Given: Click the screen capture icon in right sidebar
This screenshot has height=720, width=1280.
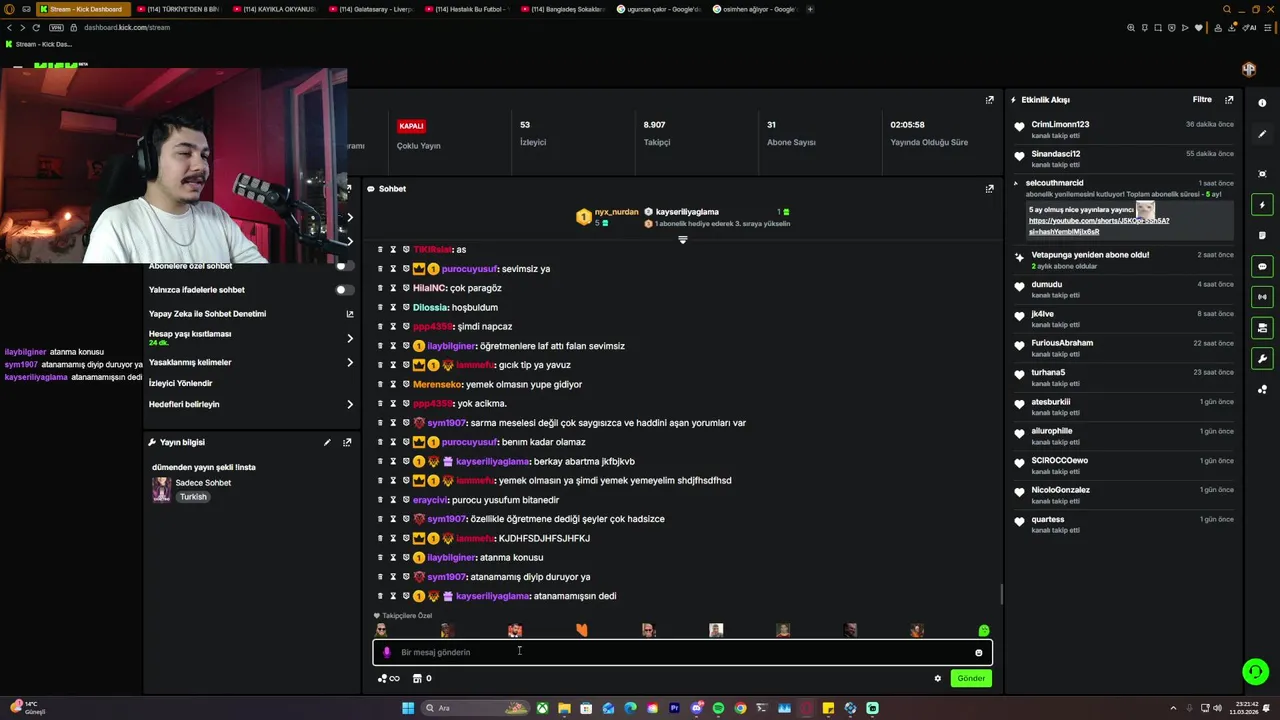Looking at the screenshot, I should 1262,174.
